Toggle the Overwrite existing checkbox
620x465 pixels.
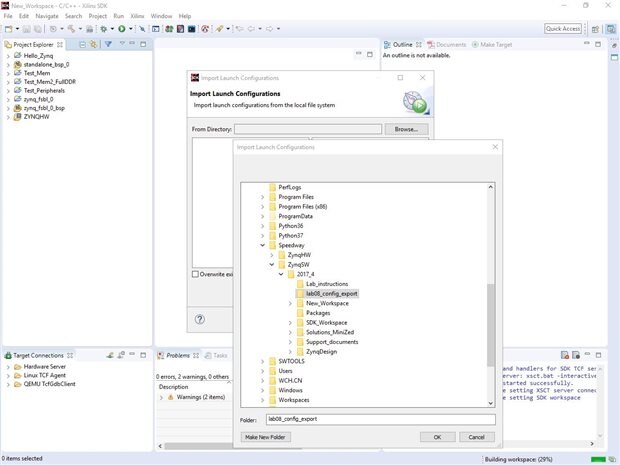195,274
